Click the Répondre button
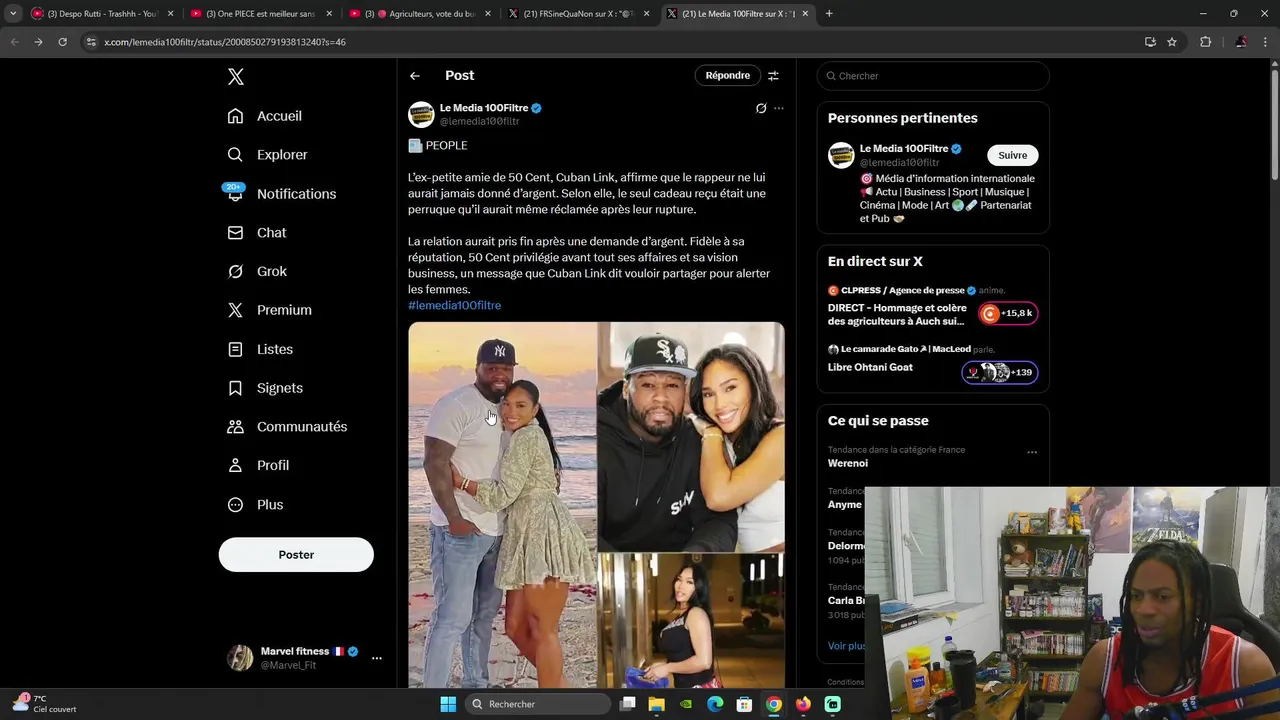Viewport: 1280px width, 720px height. point(727,76)
